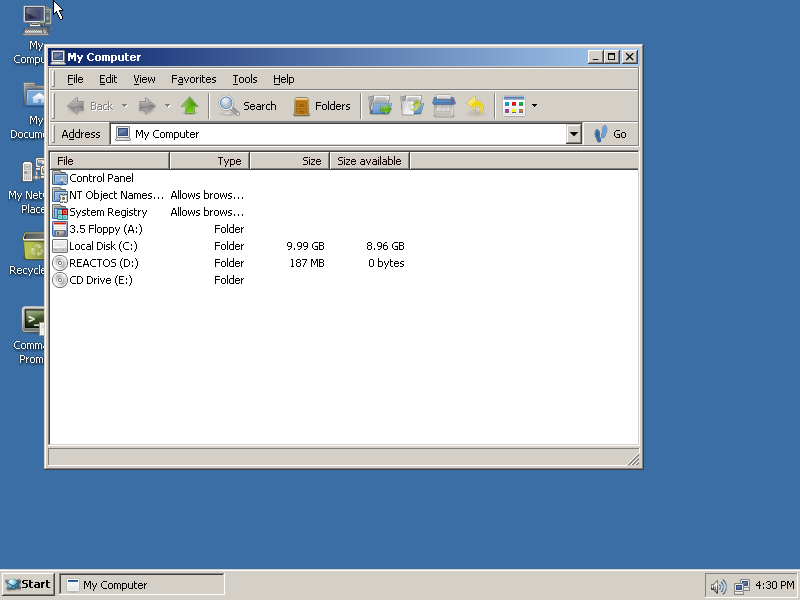The height and width of the screenshot is (600, 800).
Task: Click the 9.99 GB size value
Action: [305, 246]
